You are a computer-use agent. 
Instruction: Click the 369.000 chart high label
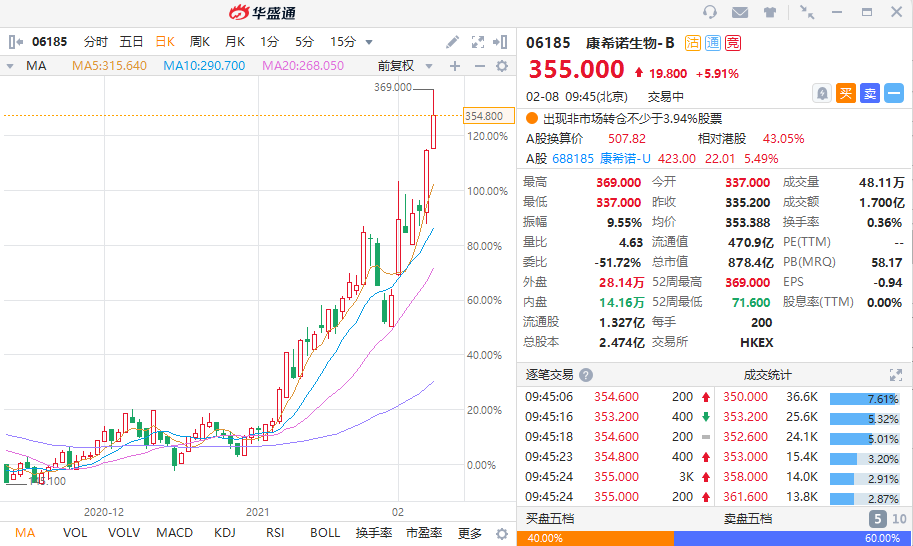(x=393, y=87)
